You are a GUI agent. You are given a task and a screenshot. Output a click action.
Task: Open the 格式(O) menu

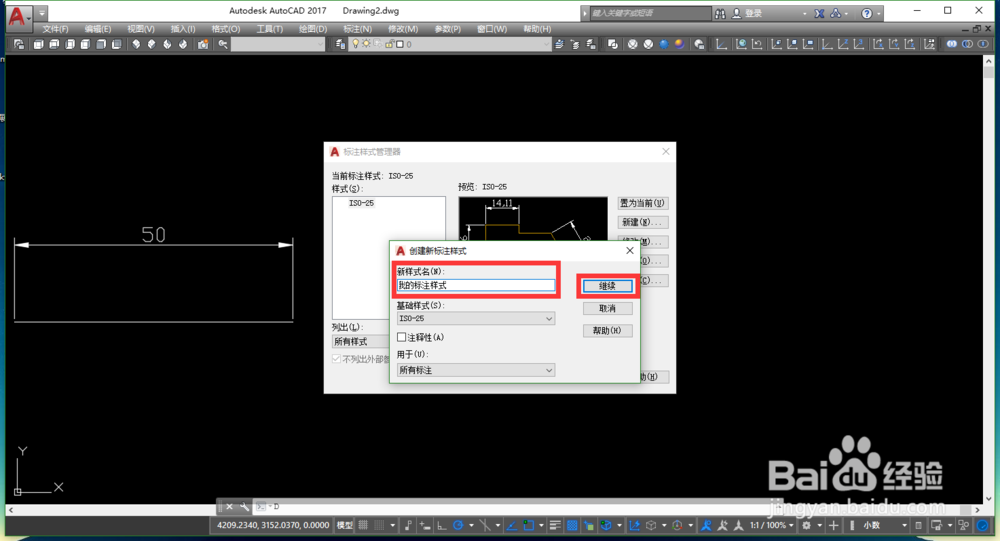point(226,29)
